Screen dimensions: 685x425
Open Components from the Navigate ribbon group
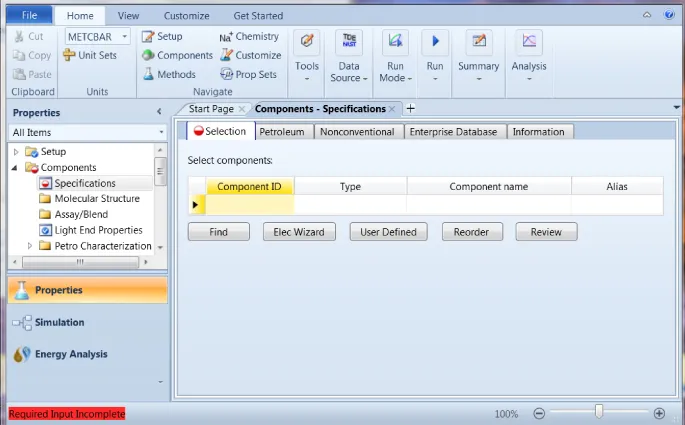148,55
